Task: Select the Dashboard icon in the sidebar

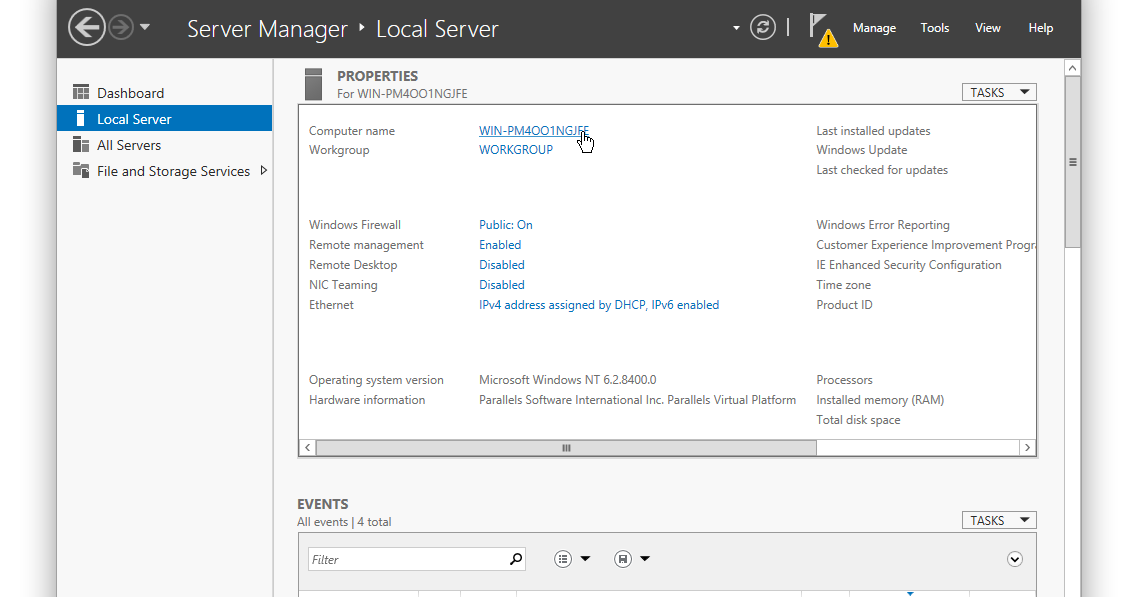Action: point(81,92)
